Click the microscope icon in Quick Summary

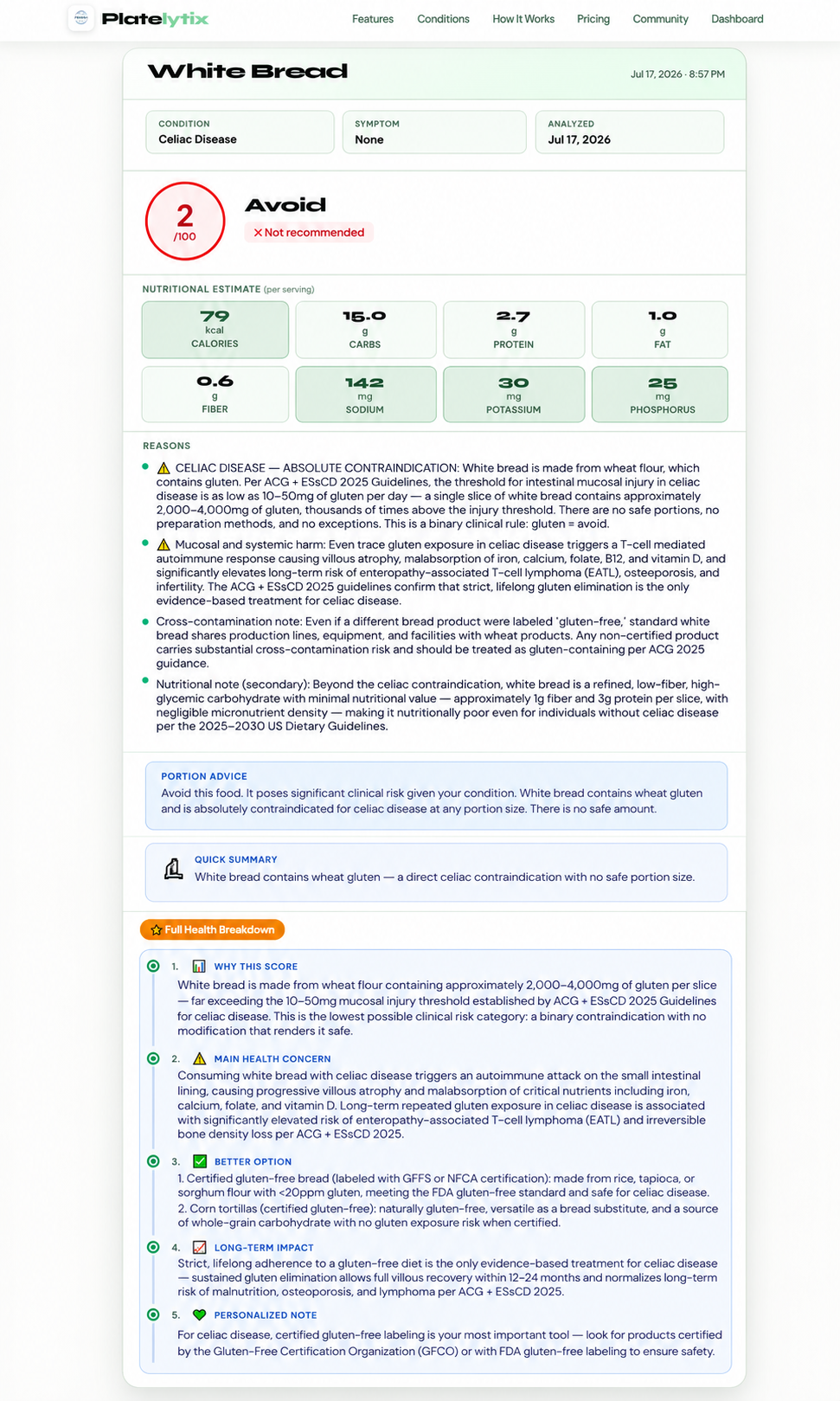[x=174, y=869]
